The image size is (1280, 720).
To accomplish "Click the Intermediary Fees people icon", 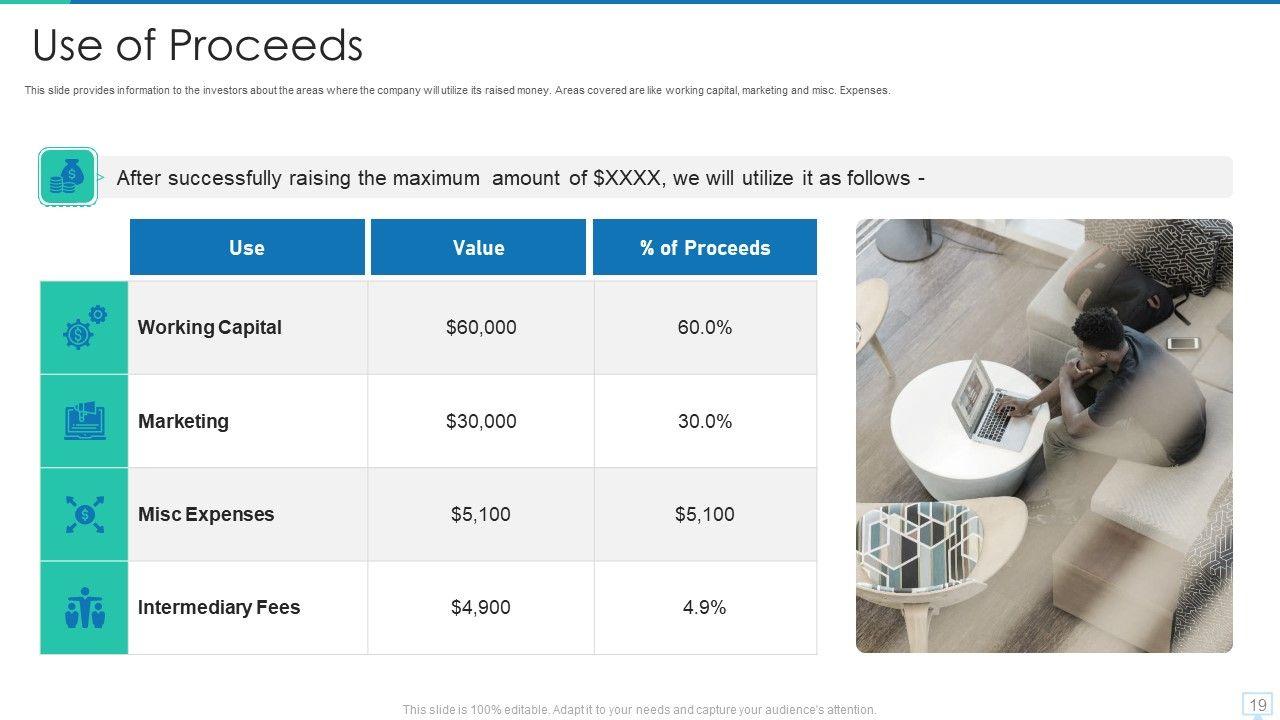I will (84, 608).
